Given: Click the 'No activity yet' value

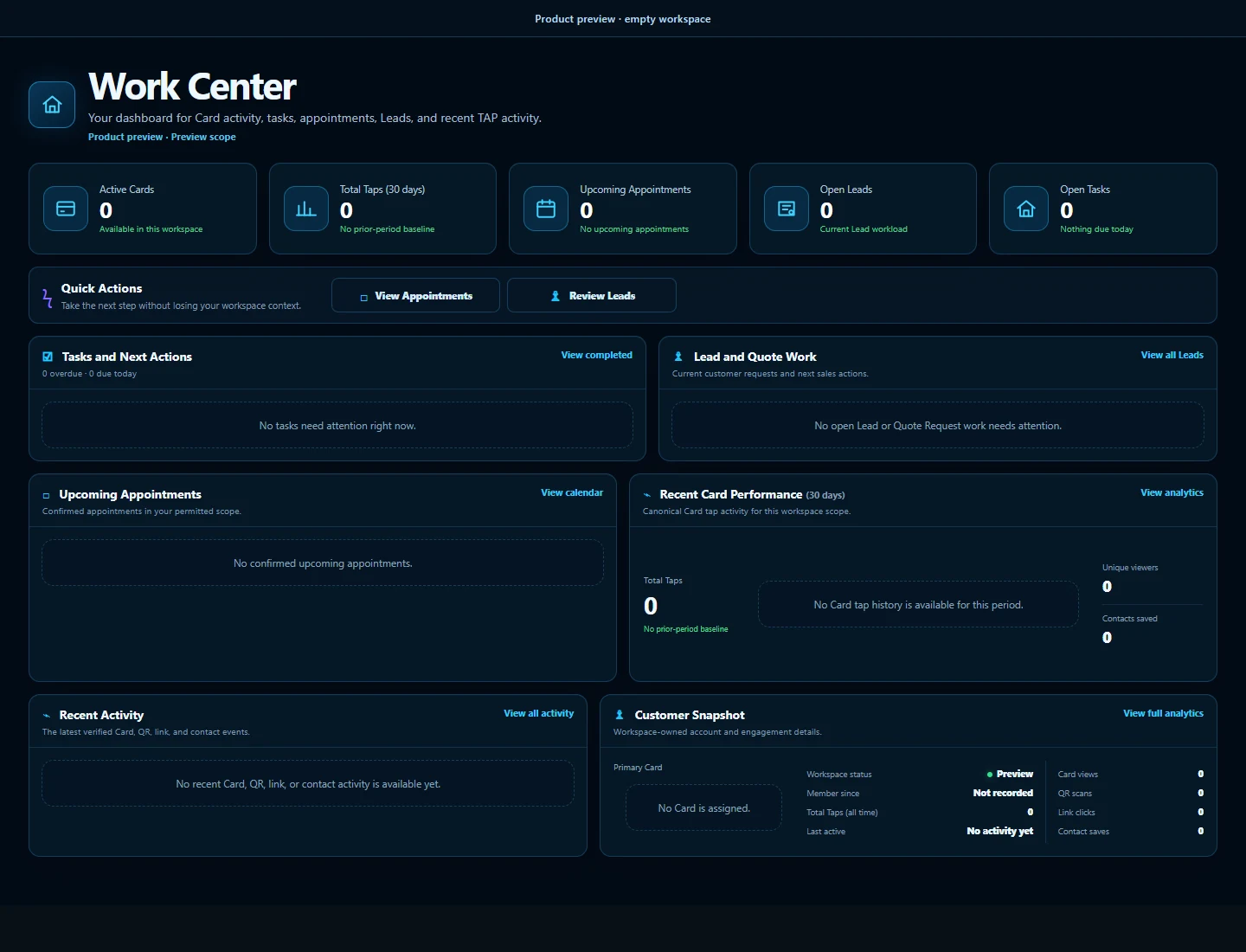Looking at the screenshot, I should [999, 831].
